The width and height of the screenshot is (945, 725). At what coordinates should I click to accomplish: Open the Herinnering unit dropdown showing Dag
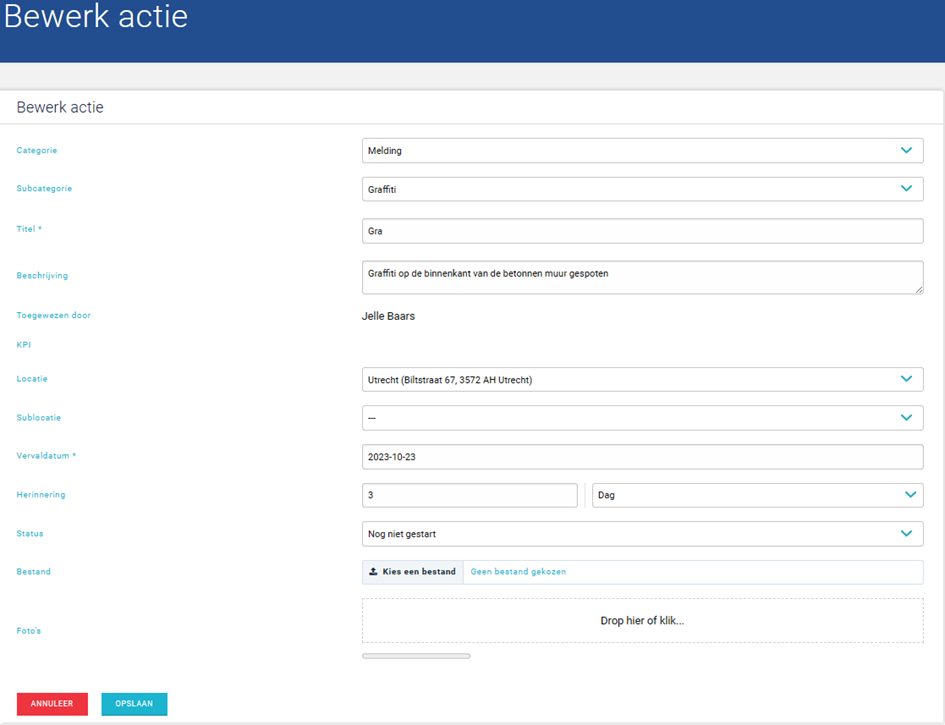(758, 495)
